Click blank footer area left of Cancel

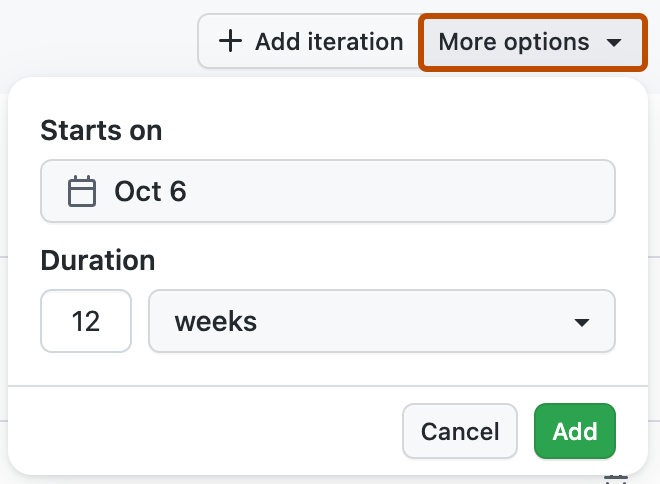pyautogui.click(x=200, y=431)
